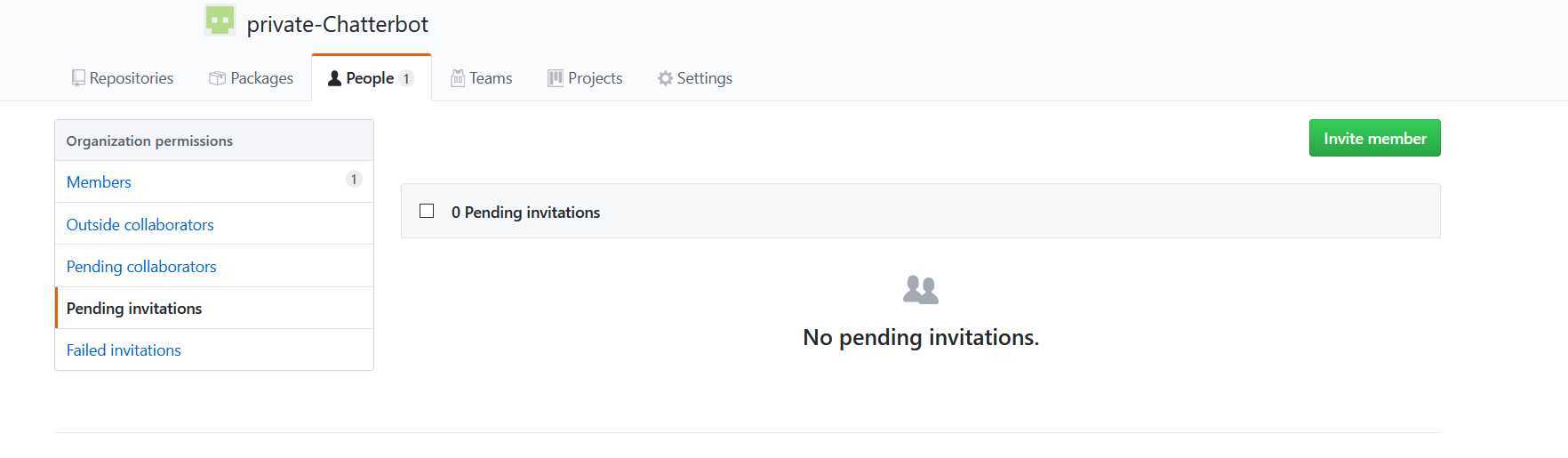Click the Members count badge in sidebar

[x=354, y=180]
